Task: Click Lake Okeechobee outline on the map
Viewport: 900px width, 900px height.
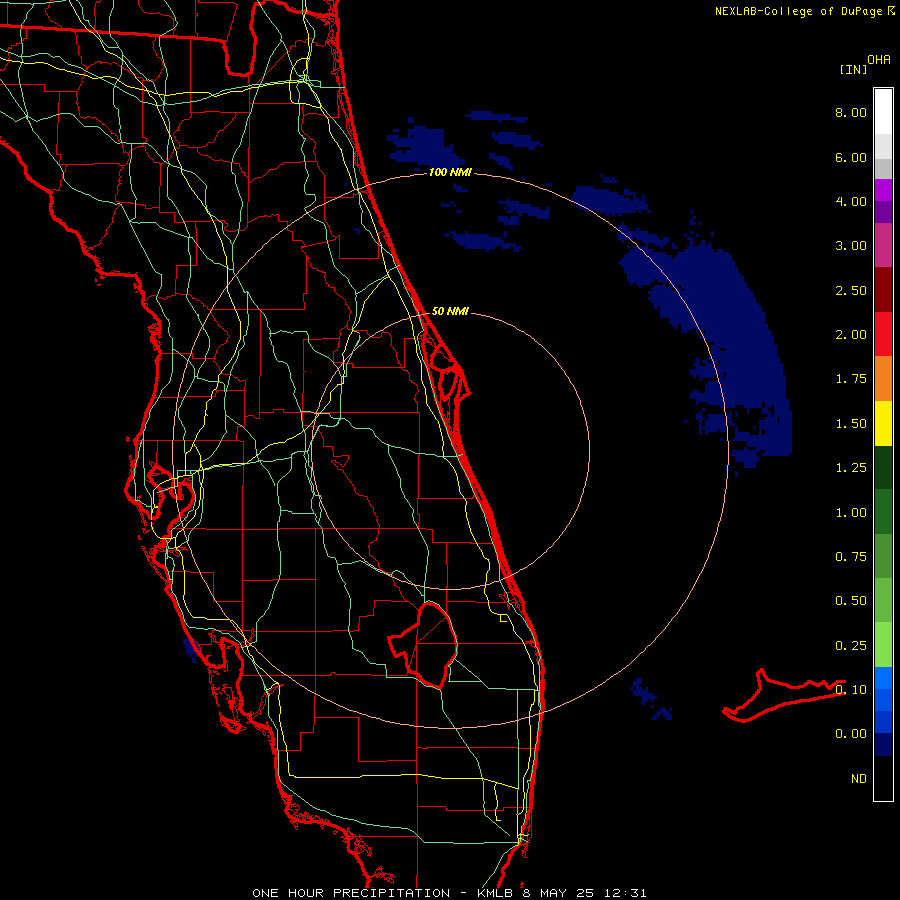Action: coord(424,645)
